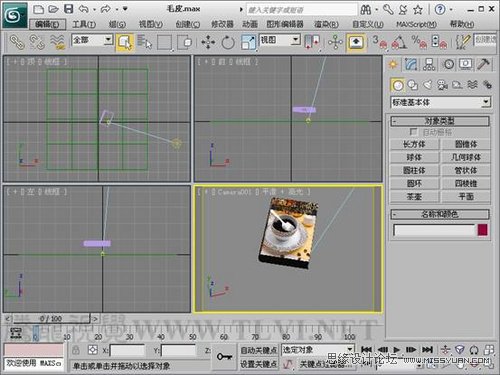
Task: Collapse the 对象类型 rollout
Action: coord(440,121)
